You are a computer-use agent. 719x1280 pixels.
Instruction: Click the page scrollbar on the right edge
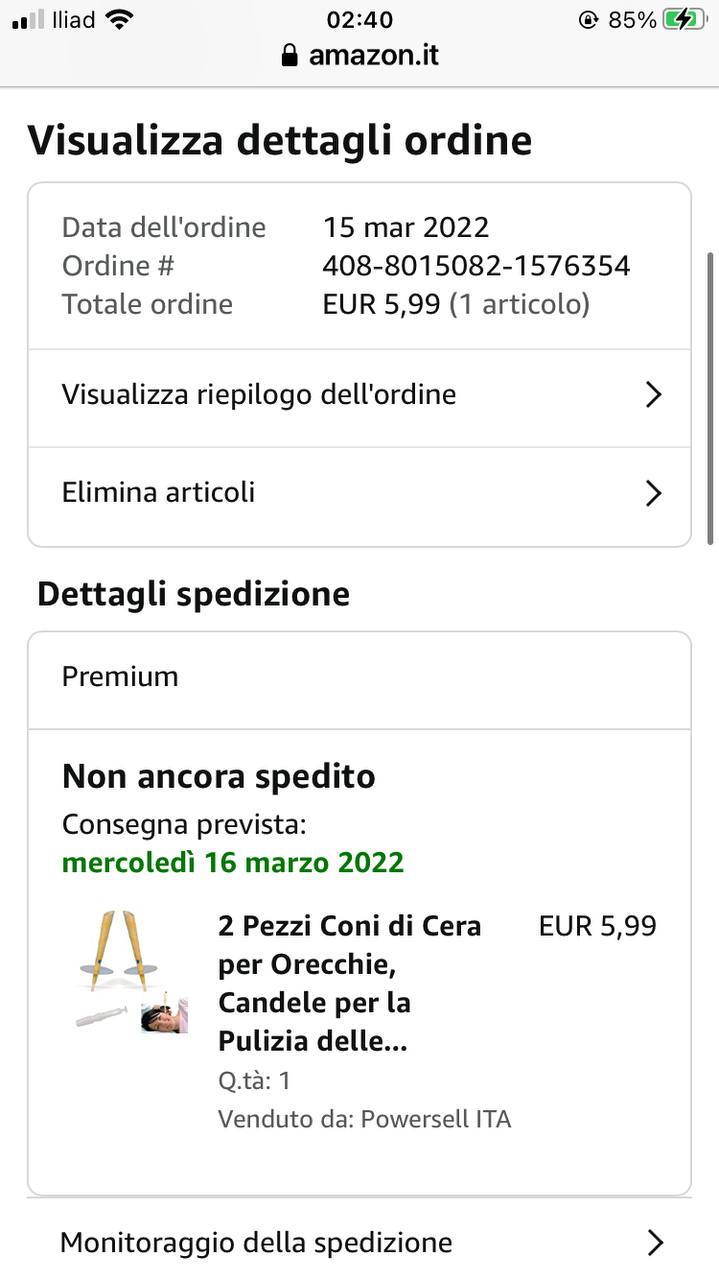[711, 398]
